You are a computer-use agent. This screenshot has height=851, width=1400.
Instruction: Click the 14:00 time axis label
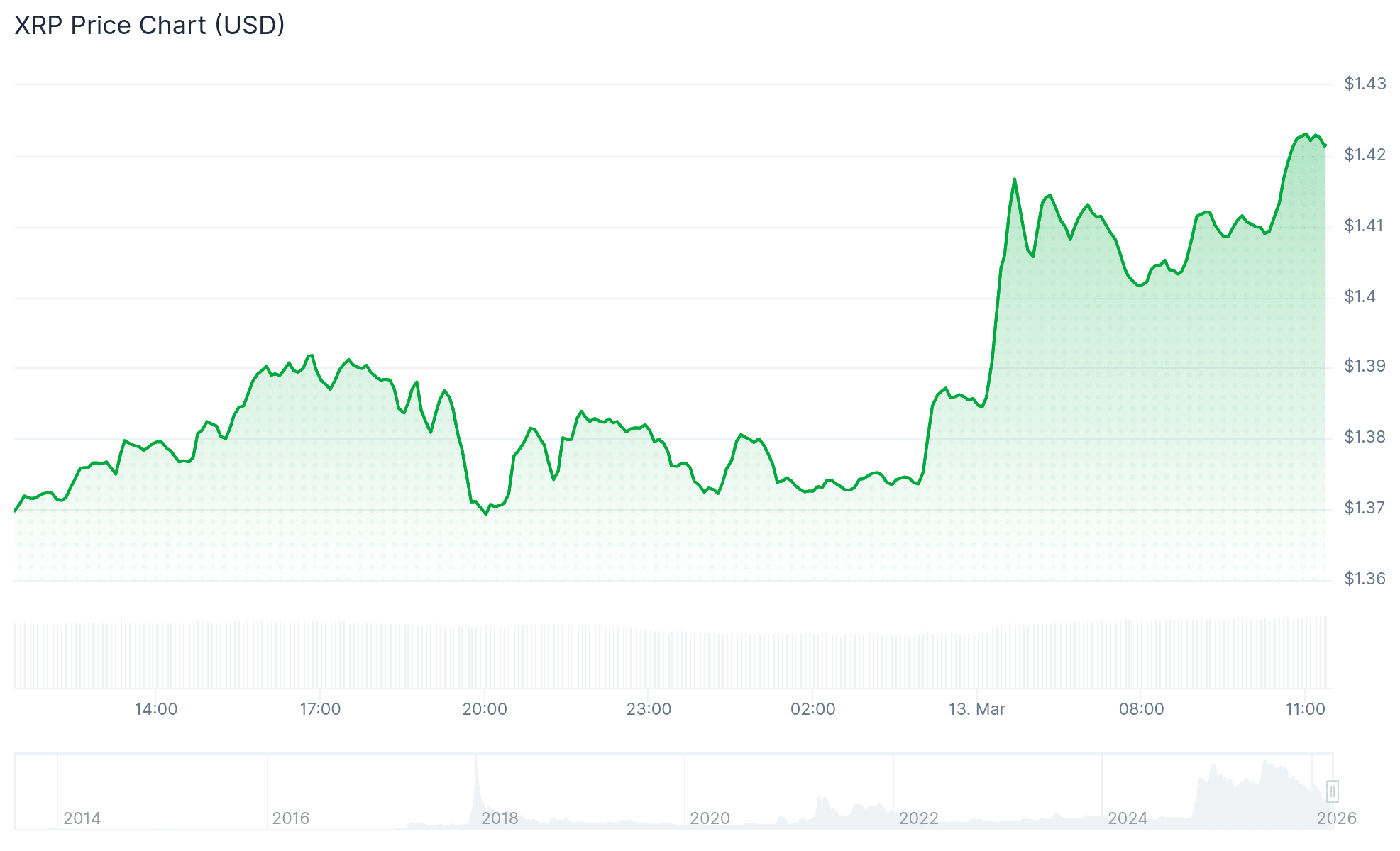point(156,709)
